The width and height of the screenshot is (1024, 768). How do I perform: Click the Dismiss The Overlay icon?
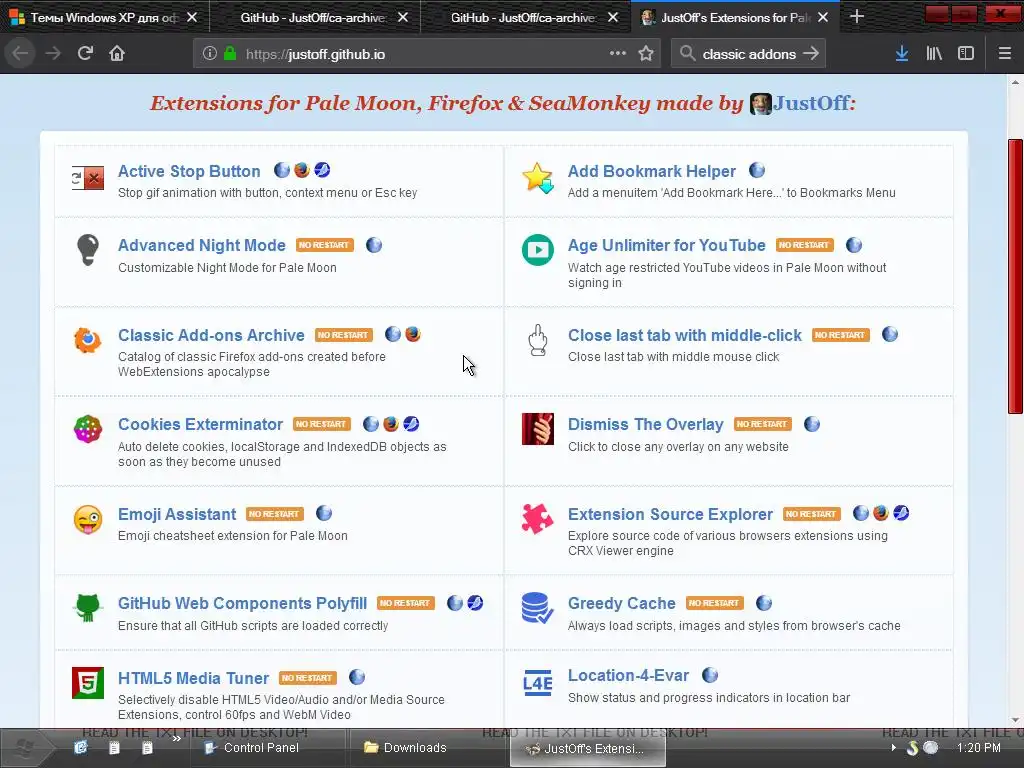(x=537, y=429)
